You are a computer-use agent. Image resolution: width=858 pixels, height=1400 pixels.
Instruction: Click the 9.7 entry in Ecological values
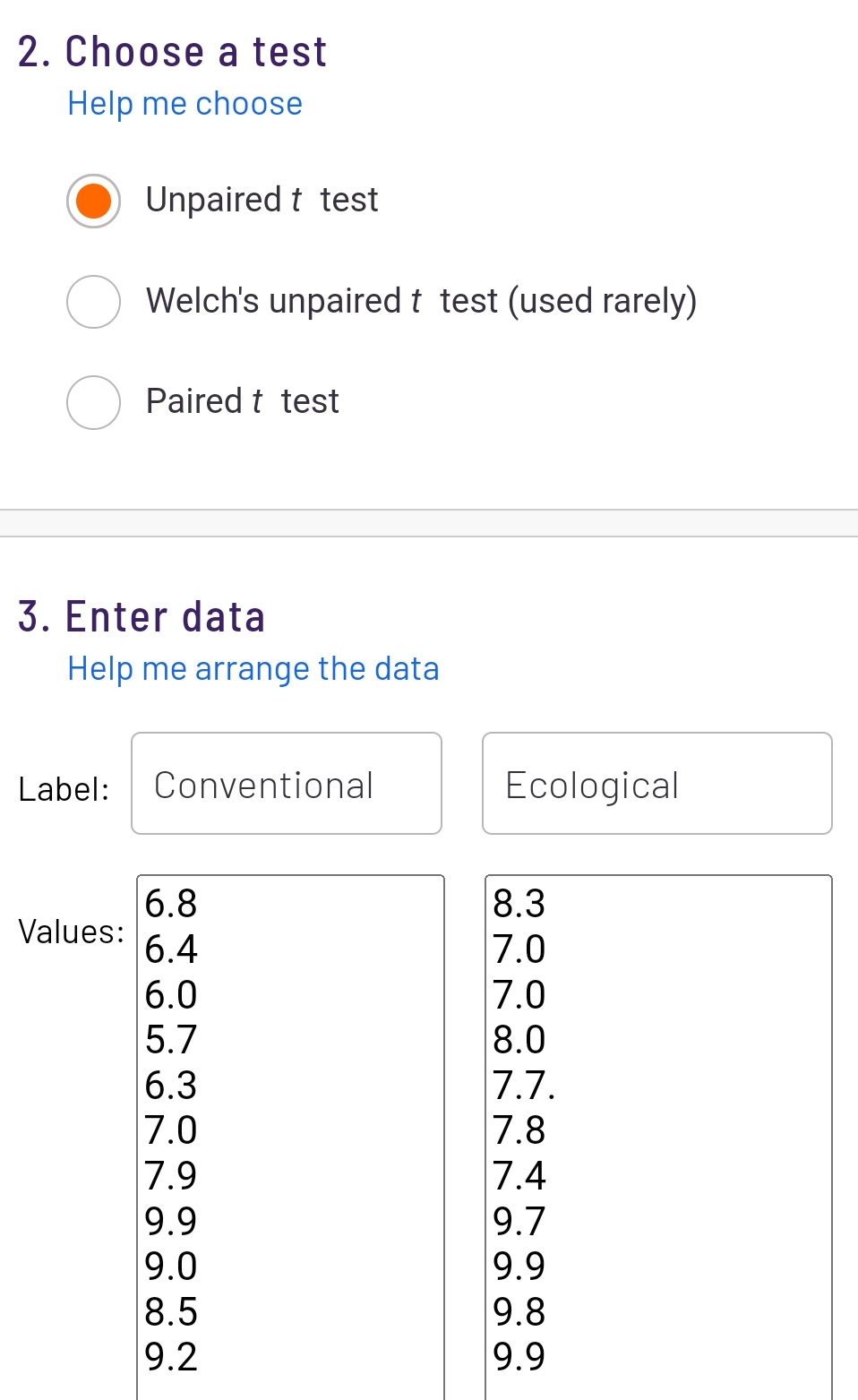[x=519, y=1222]
